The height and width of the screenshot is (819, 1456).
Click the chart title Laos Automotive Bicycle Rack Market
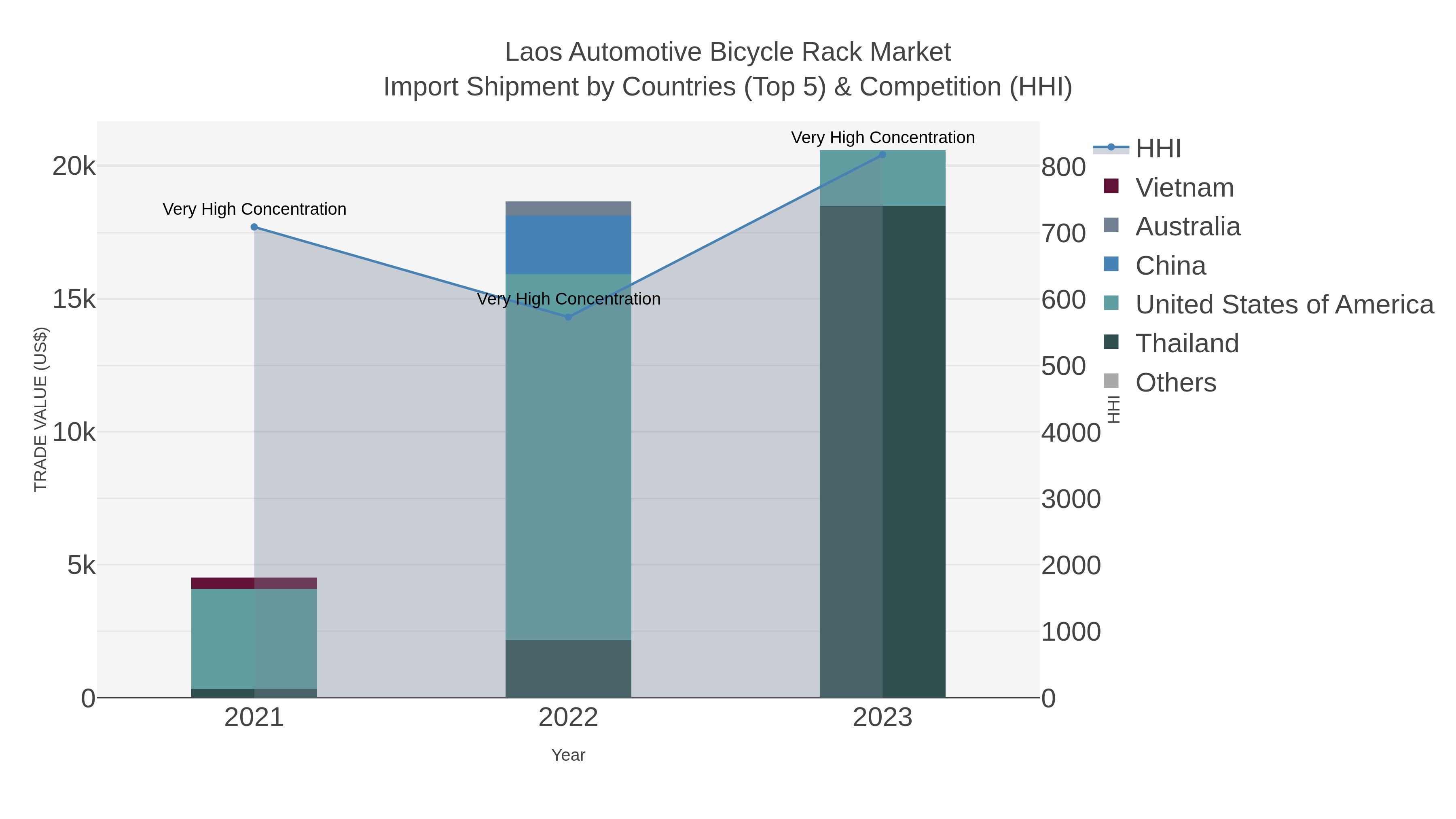tap(728, 52)
